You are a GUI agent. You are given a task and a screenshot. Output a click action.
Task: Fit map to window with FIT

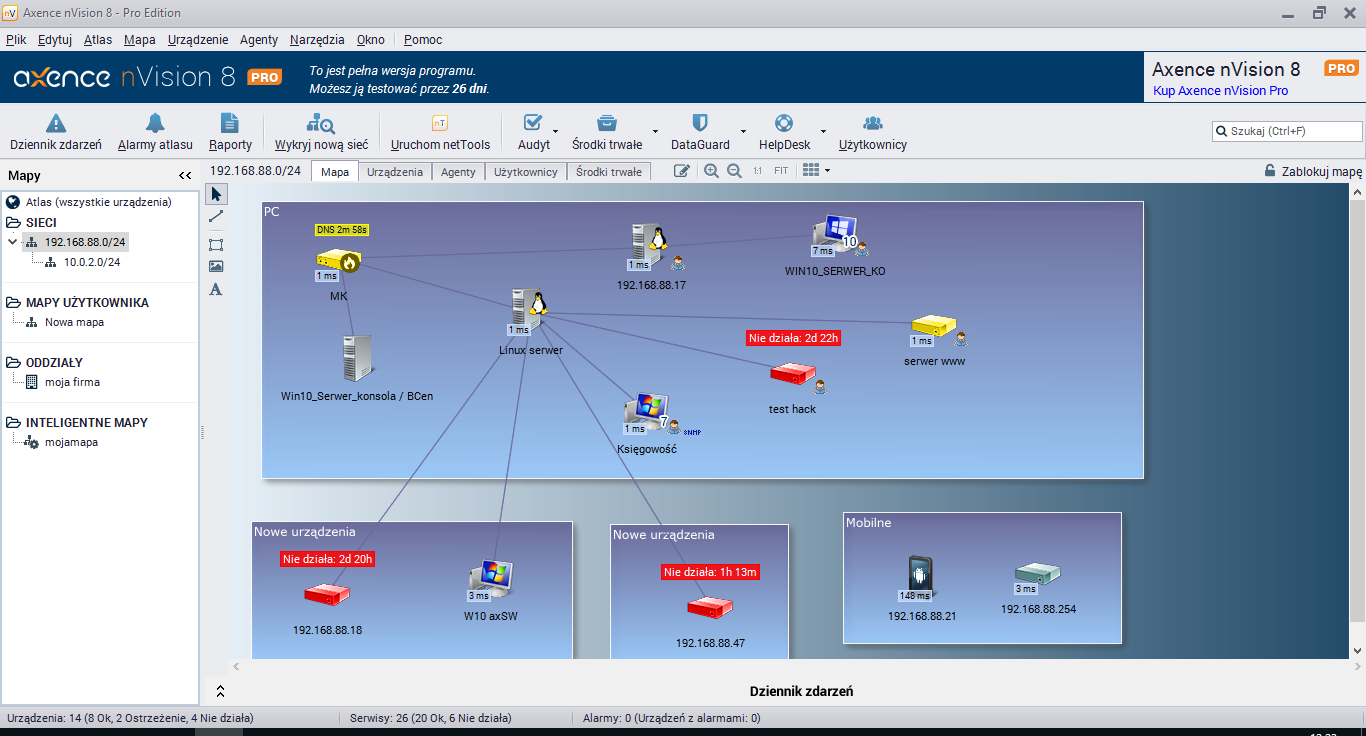click(781, 171)
